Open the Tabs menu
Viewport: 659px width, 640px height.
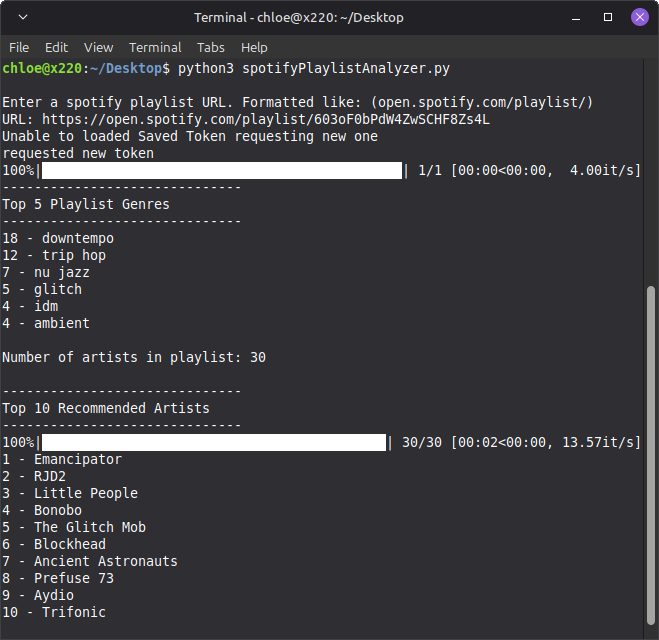pos(211,47)
